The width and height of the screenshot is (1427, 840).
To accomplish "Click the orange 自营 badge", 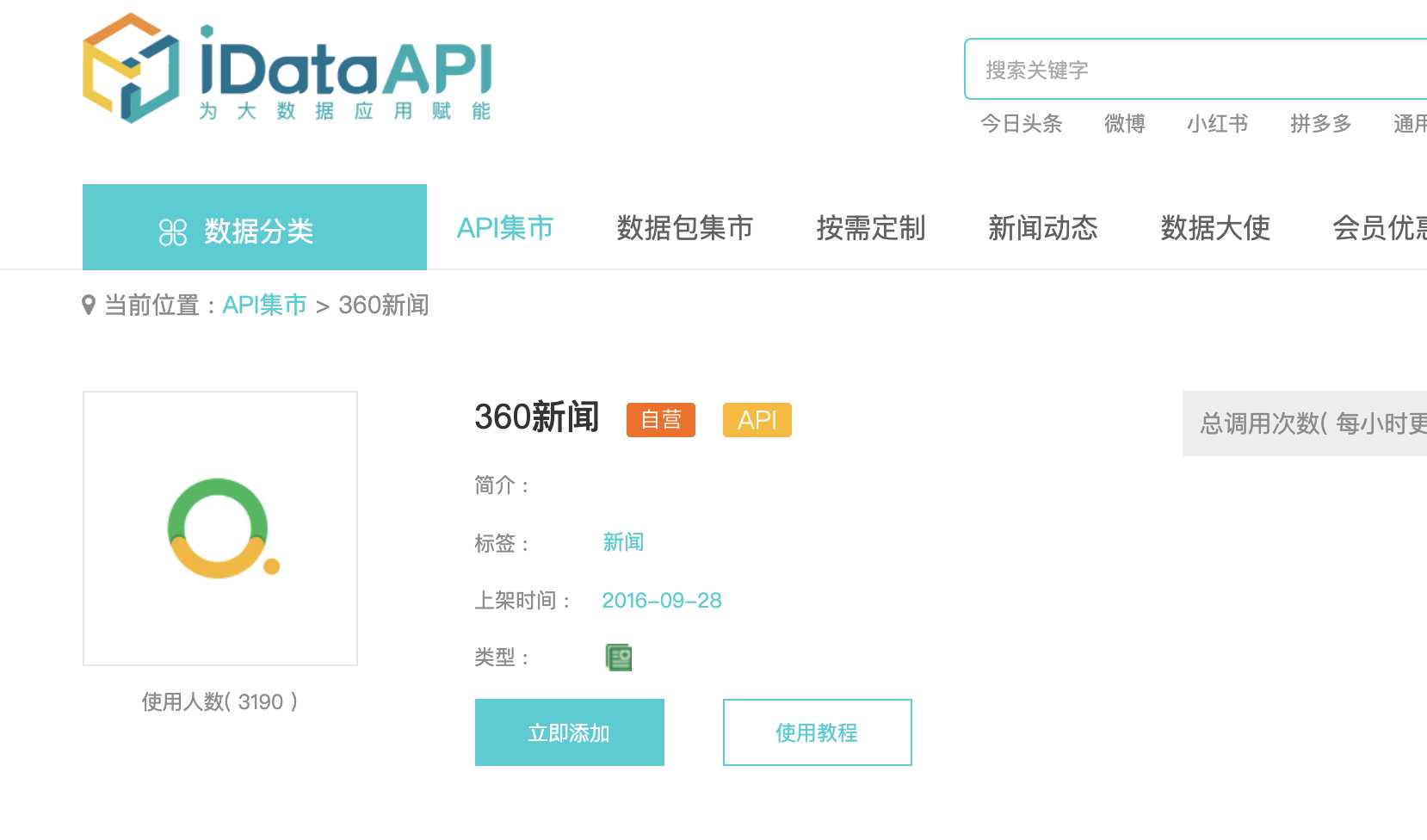I will tap(661, 420).
